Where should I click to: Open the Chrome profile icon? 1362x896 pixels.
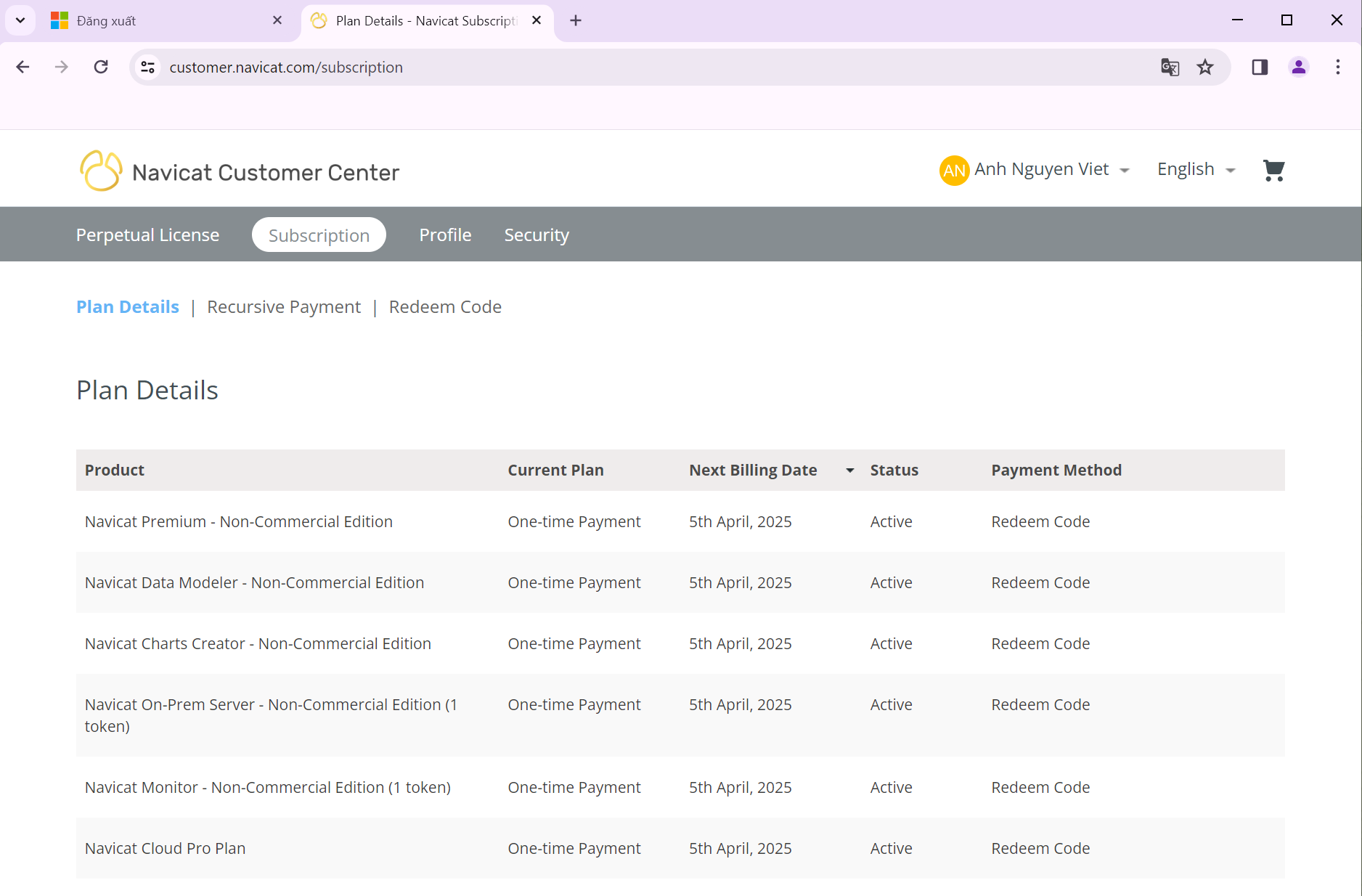(x=1298, y=68)
